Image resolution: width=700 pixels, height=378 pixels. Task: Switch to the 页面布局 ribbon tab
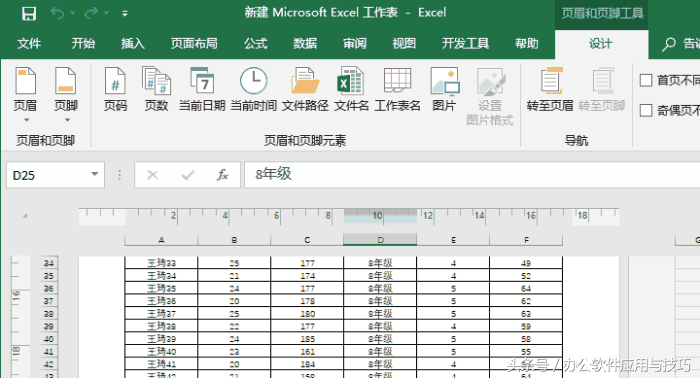pos(194,43)
